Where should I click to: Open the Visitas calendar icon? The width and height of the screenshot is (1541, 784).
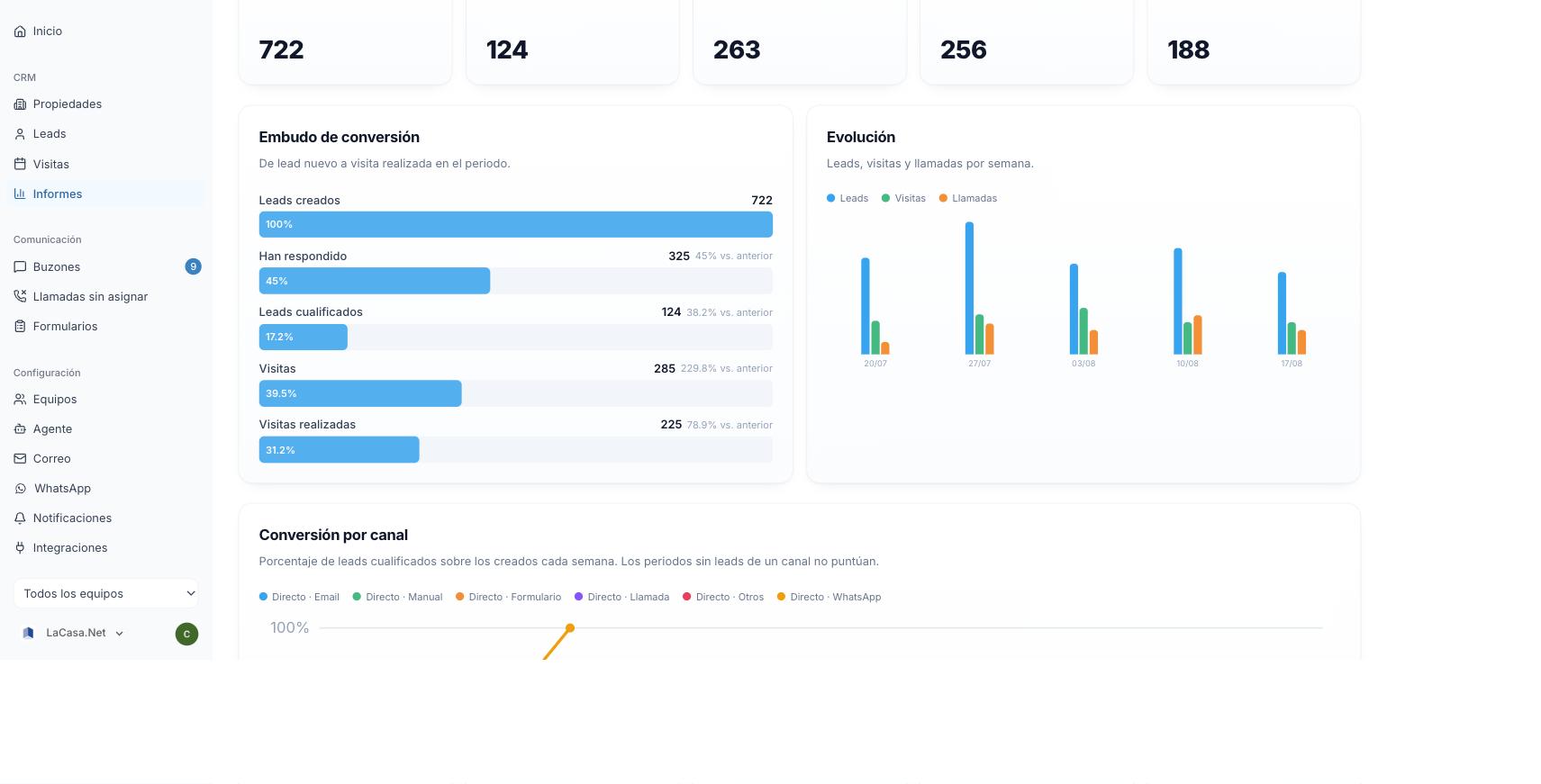click(20, 164)
